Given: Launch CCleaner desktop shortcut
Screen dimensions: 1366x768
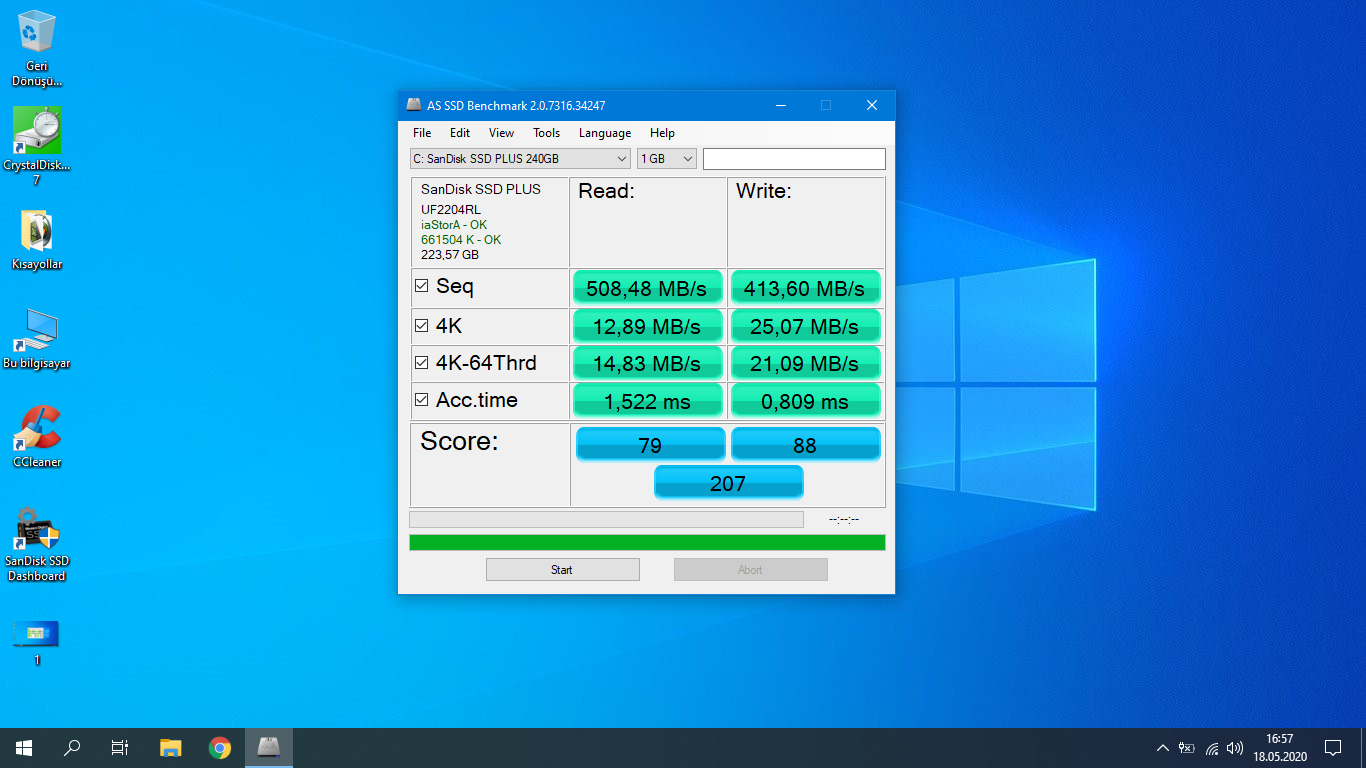Looking at the screenshot, I should pos(37,437).
